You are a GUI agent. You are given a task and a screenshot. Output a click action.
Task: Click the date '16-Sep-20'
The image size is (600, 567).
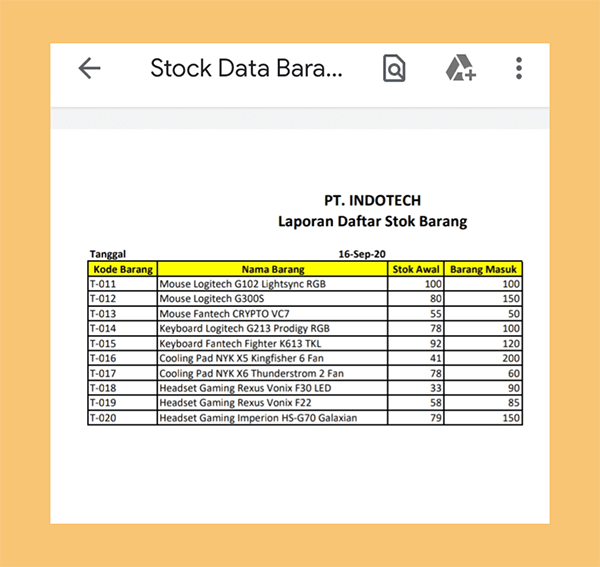pyautogui.click(x=362, y=254)
